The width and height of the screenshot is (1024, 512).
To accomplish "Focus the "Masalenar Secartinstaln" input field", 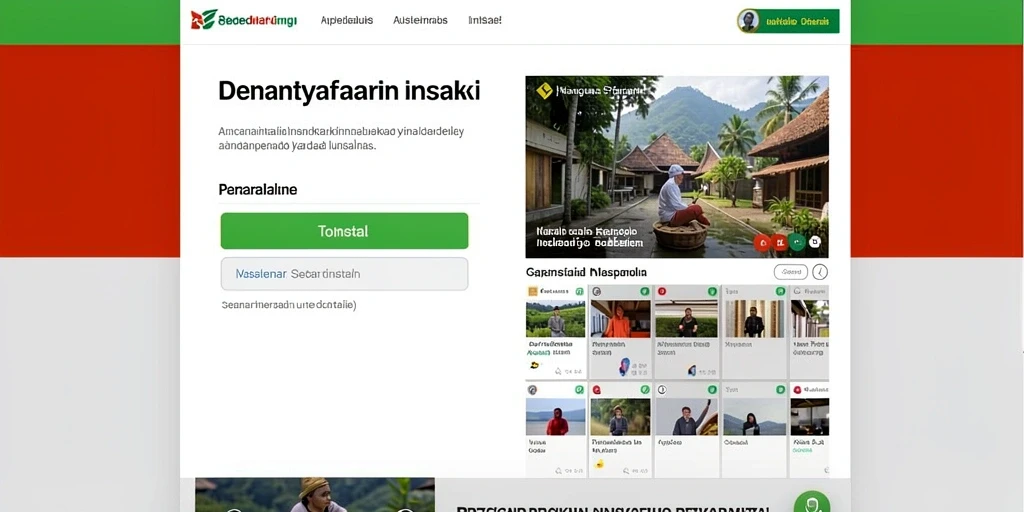I will point(344,274).
